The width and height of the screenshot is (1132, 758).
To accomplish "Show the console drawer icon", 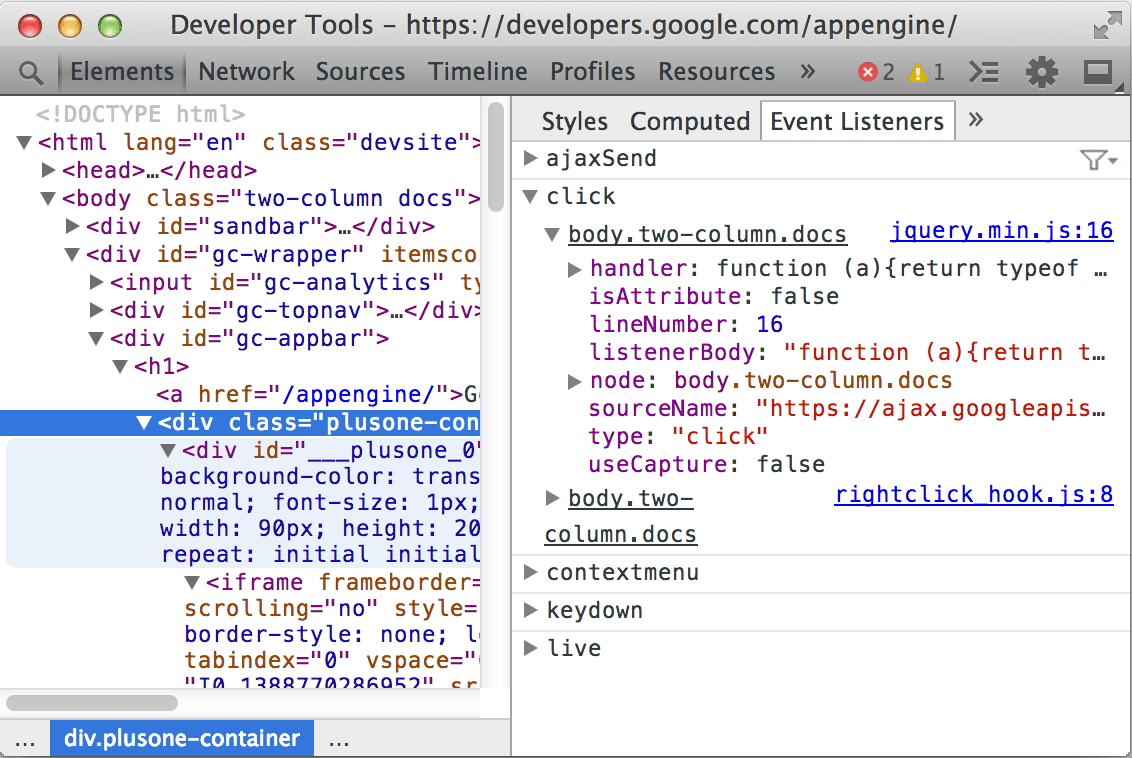I will tap(984, 72).
